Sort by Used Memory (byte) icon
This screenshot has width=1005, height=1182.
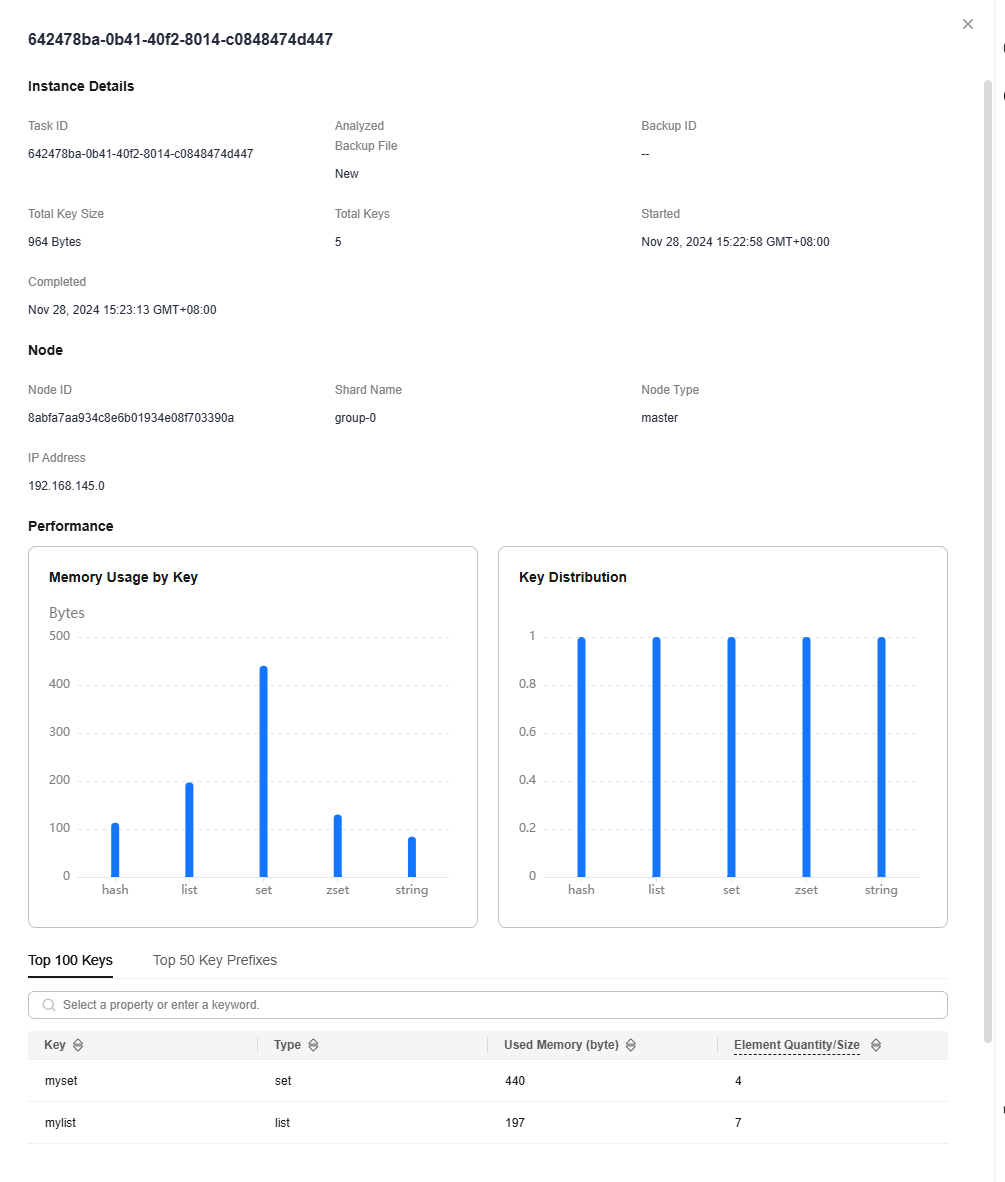click(x=631, y=1045)
